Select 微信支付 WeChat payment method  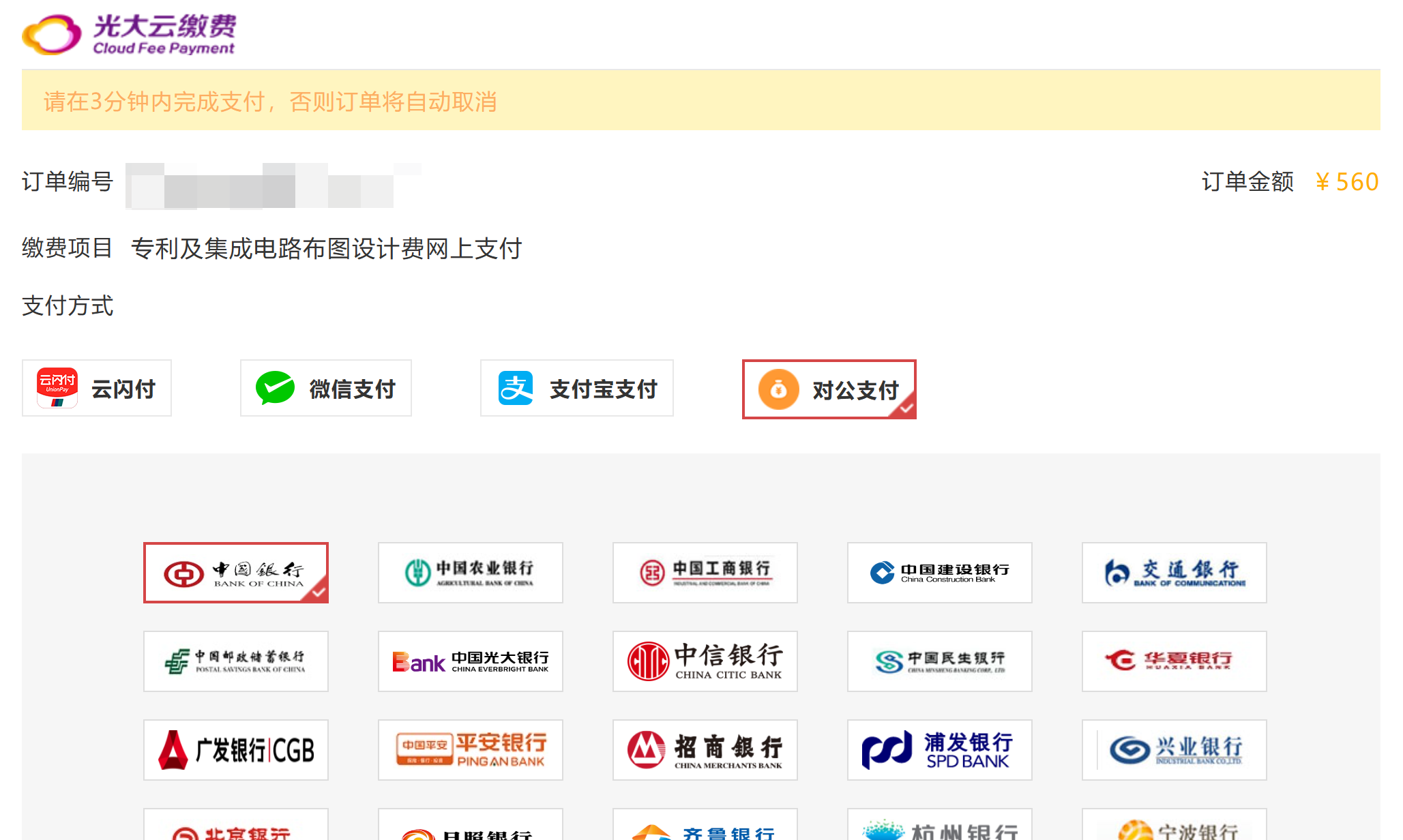pos(326,388)
